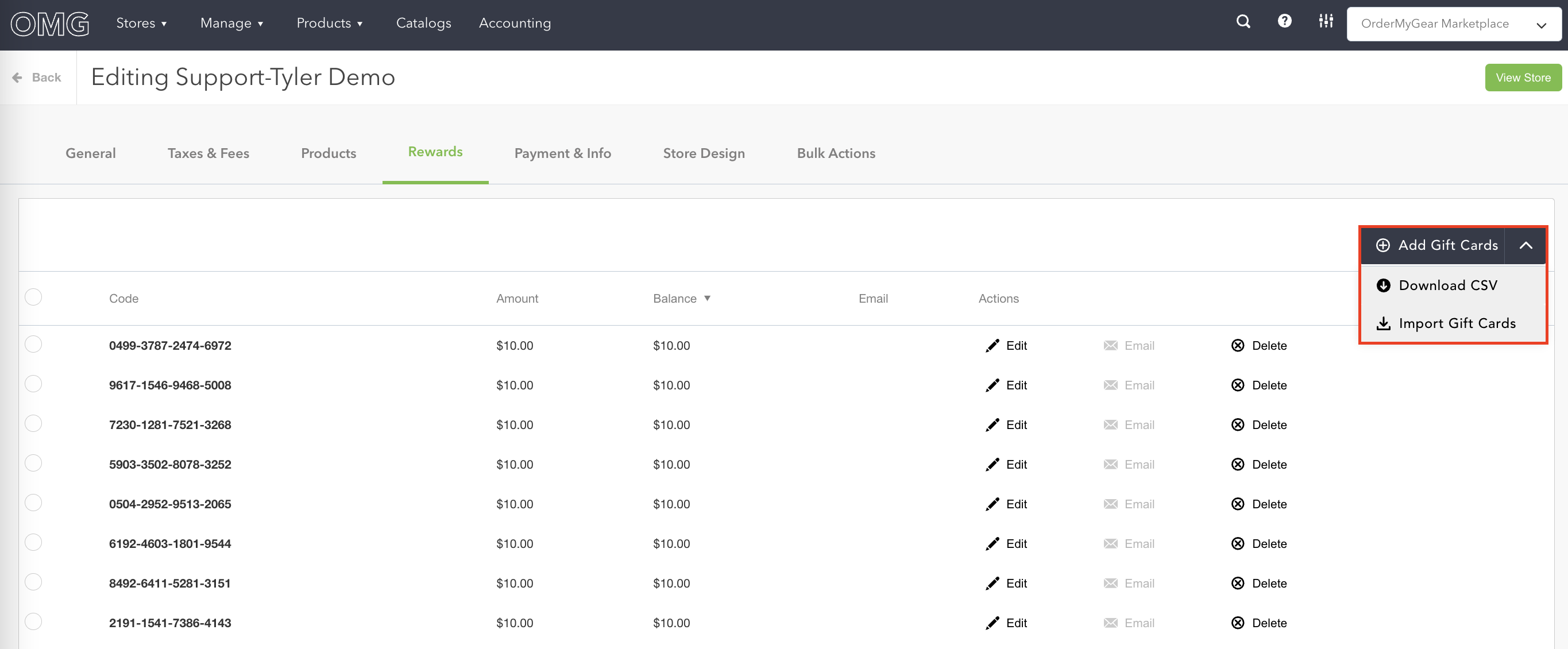This screenshot has height=649, width=1568.
Task: Open the settings sliders icon
Action: [x=1326, y=21]
